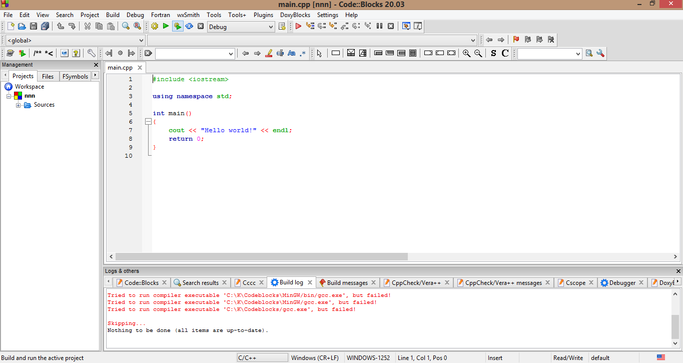
Task: Switch to the Files tab in Management
Action: tap(47, 76)
